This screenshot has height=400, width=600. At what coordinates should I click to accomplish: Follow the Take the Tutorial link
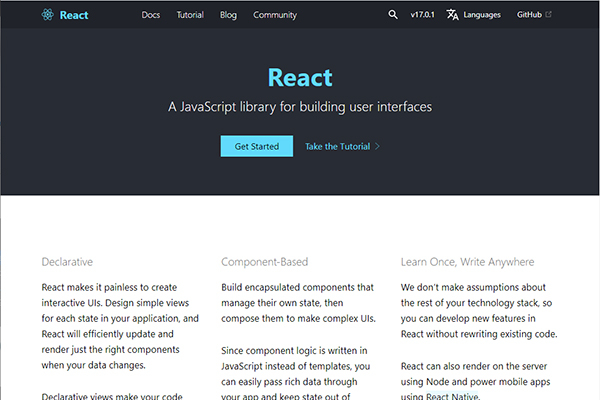click(338, 146)
